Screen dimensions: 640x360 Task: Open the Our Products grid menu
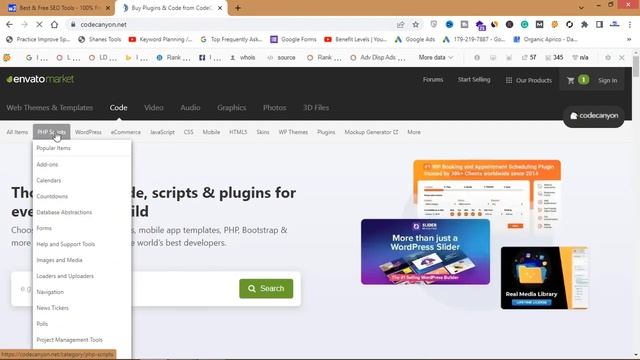[529, 80]
